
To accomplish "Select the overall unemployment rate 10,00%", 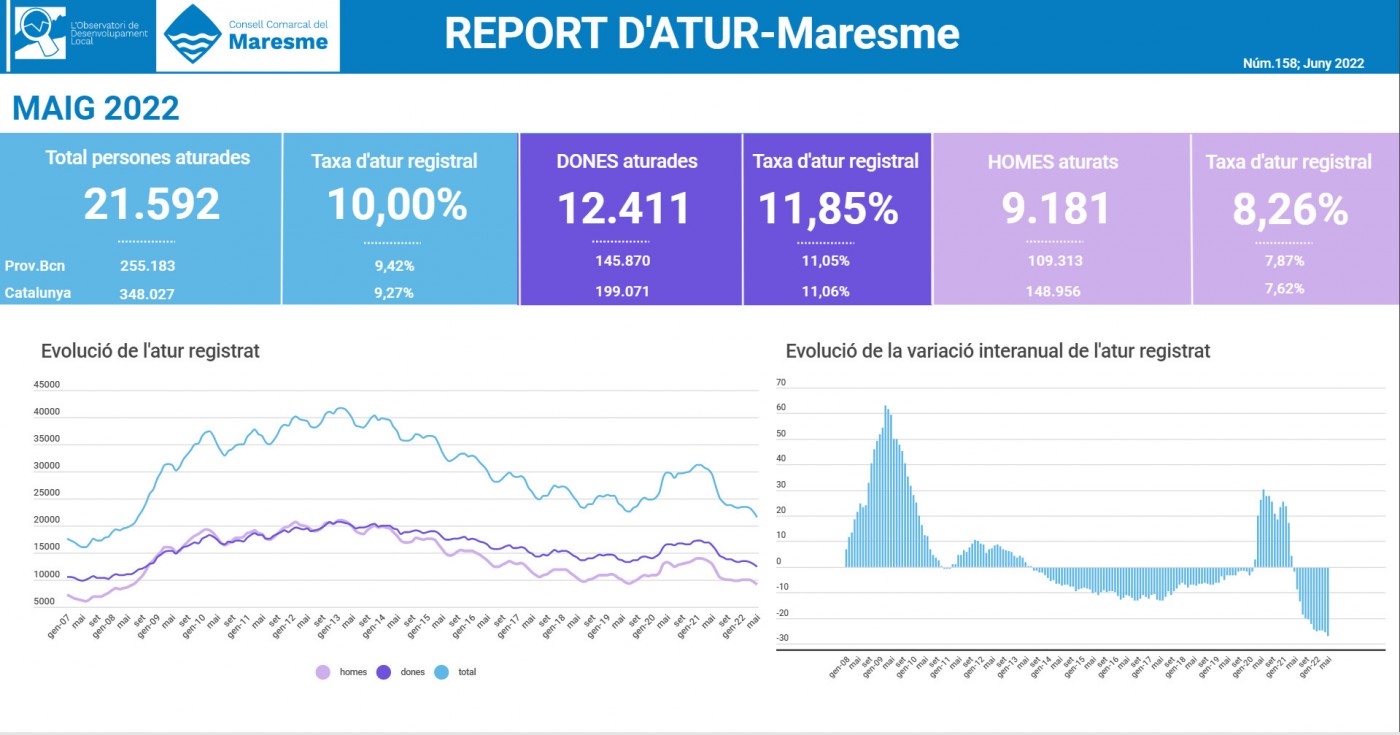I will [x=397, y=204].
